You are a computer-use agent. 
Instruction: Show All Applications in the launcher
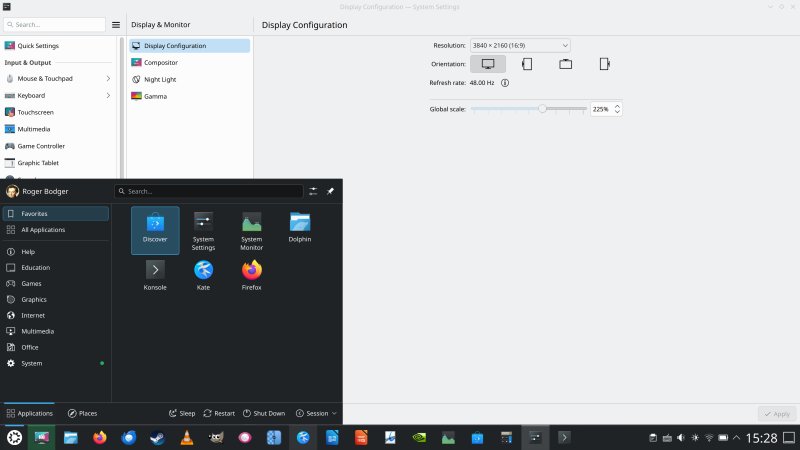pyautogui.click(x=56, y=230)
